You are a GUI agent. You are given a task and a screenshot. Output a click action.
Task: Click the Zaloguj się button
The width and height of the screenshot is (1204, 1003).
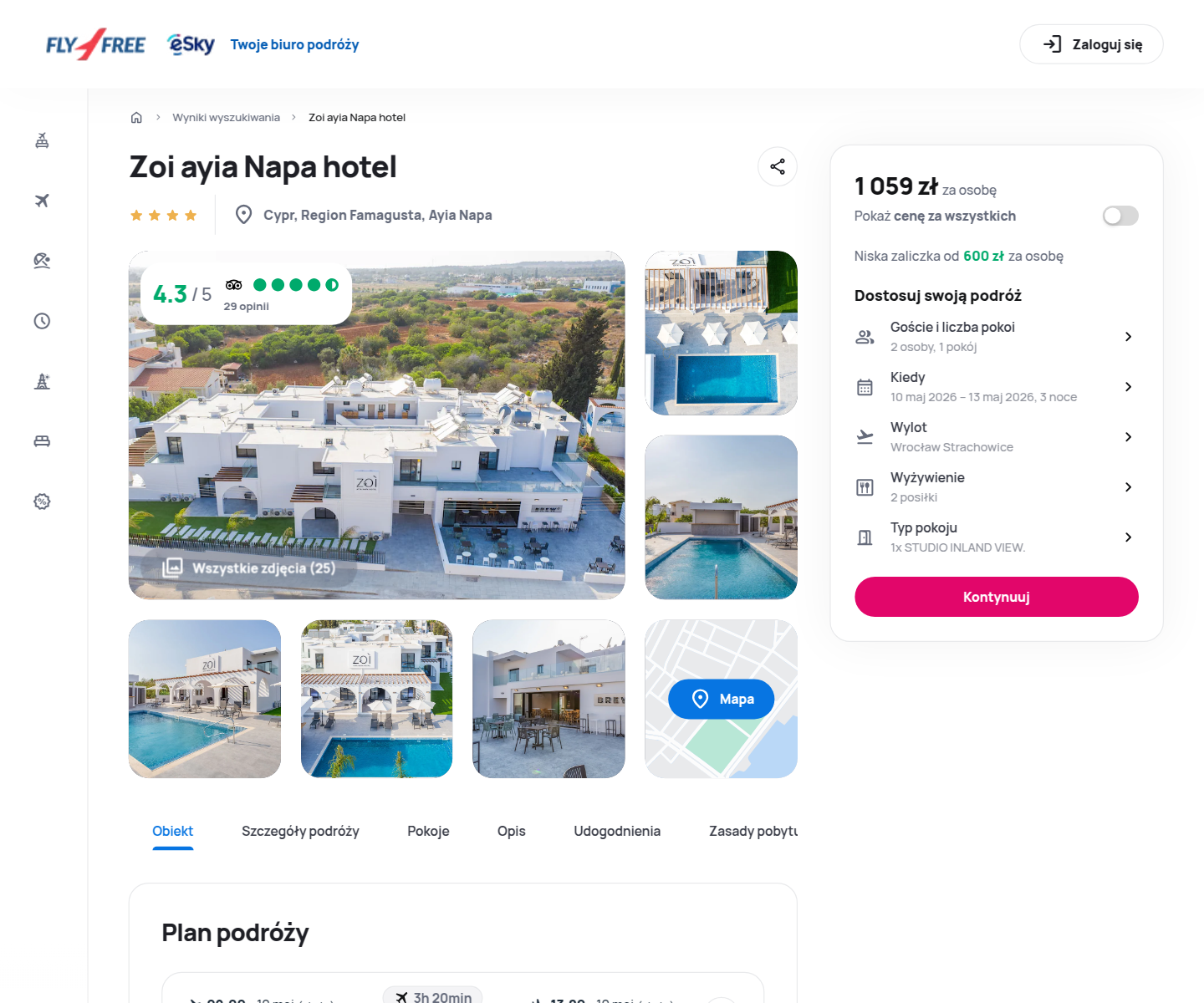point(1091,44)
